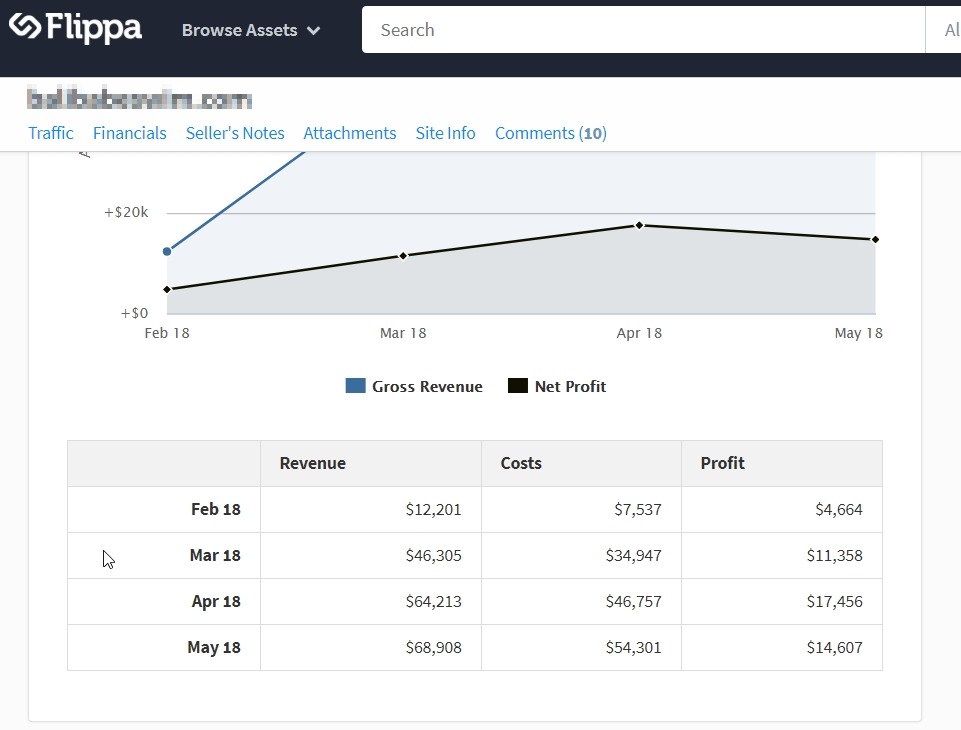Expand the Browse Assets menu
Image resolution: width=961 pixels, height=730 pixels.
(250, 30)
